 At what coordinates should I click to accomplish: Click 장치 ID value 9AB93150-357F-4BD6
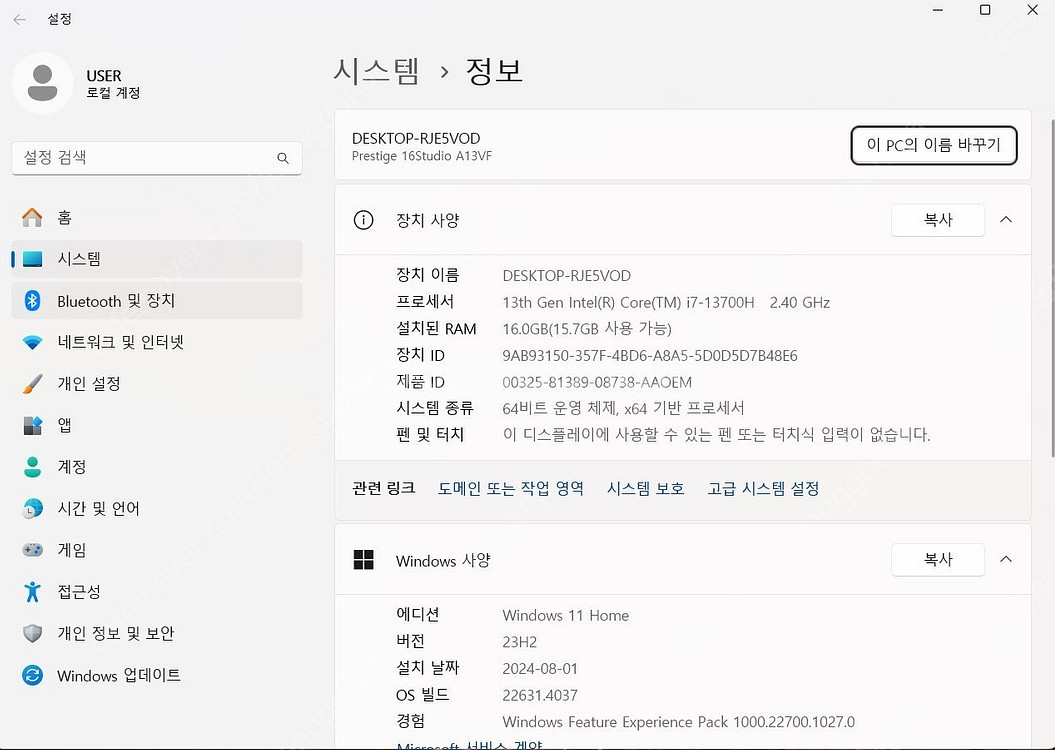(650, 356)
